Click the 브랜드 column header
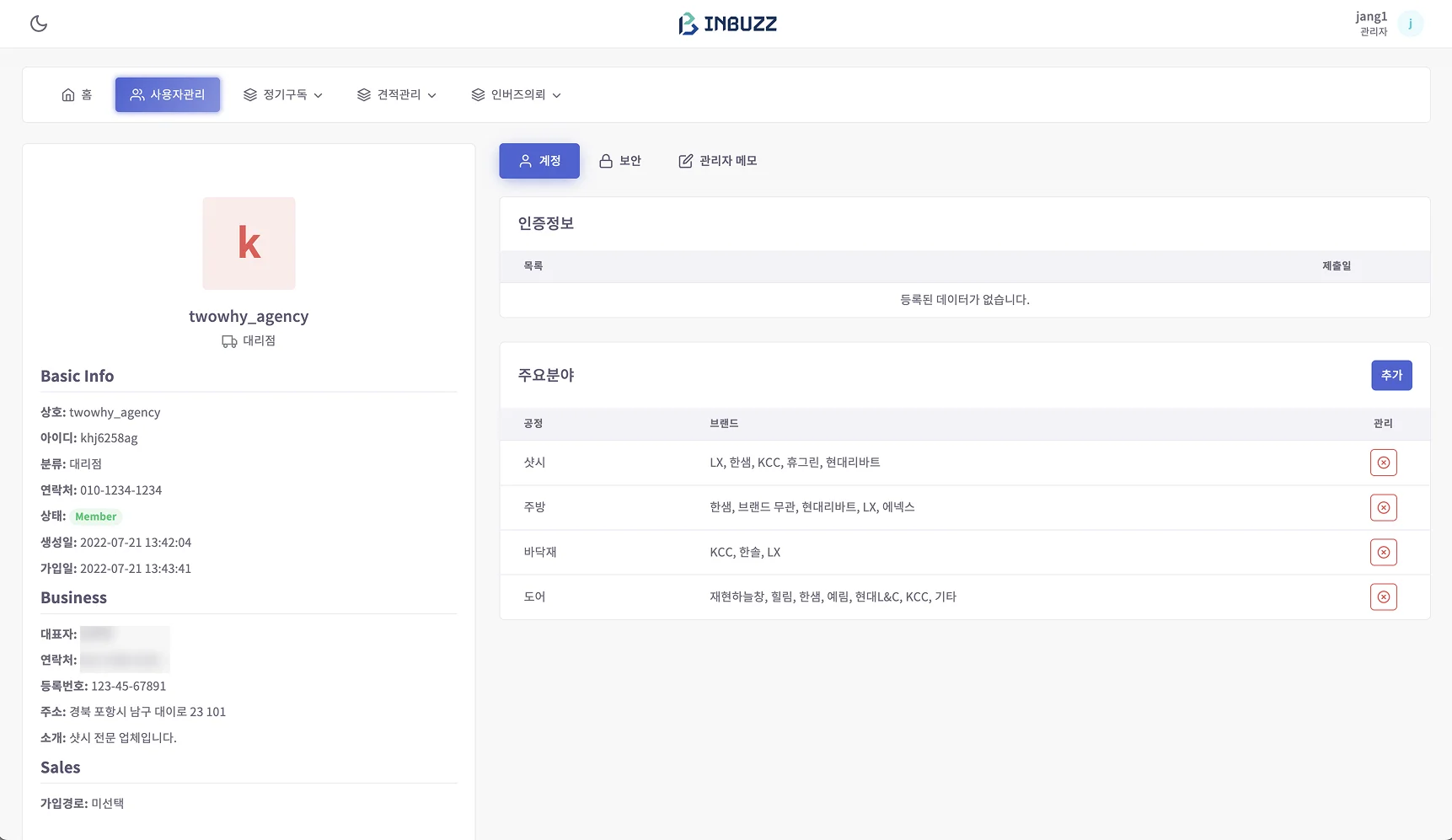Viewport: 1452px width, 840px height. coord(724,424)
